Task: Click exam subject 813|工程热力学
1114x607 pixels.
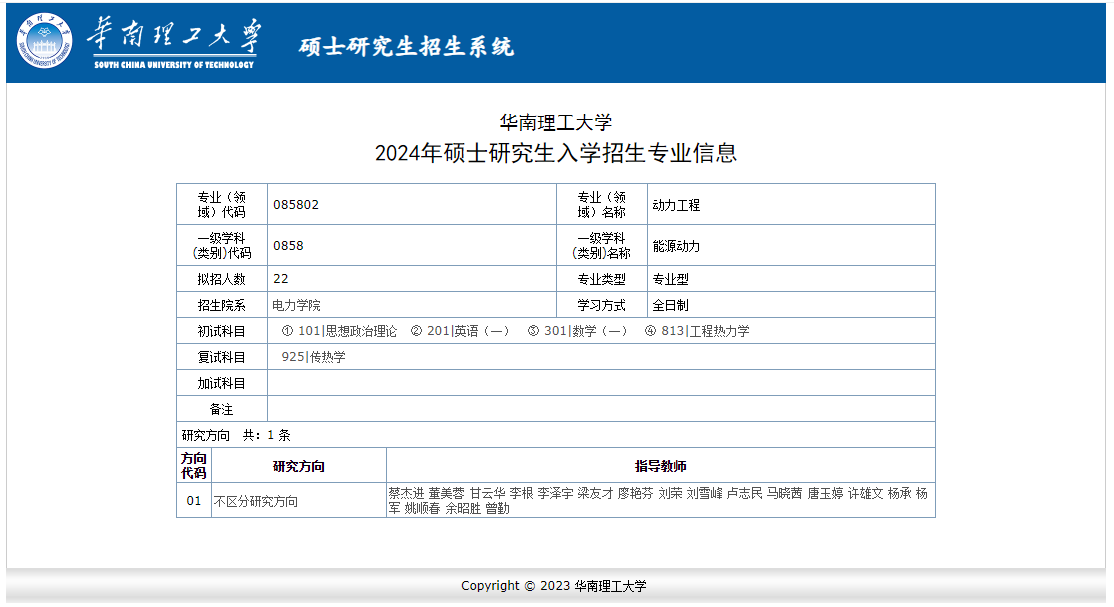Action: pos(705,331)
